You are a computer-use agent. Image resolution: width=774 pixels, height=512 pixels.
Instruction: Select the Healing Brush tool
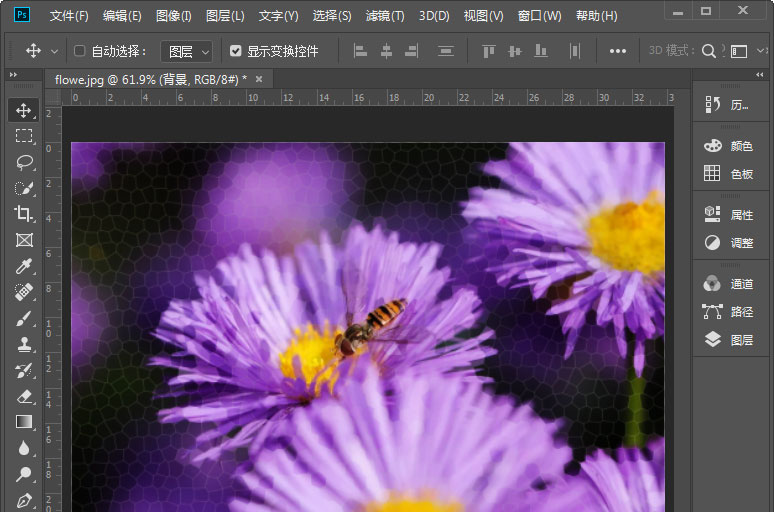click(x=24, y=292)
